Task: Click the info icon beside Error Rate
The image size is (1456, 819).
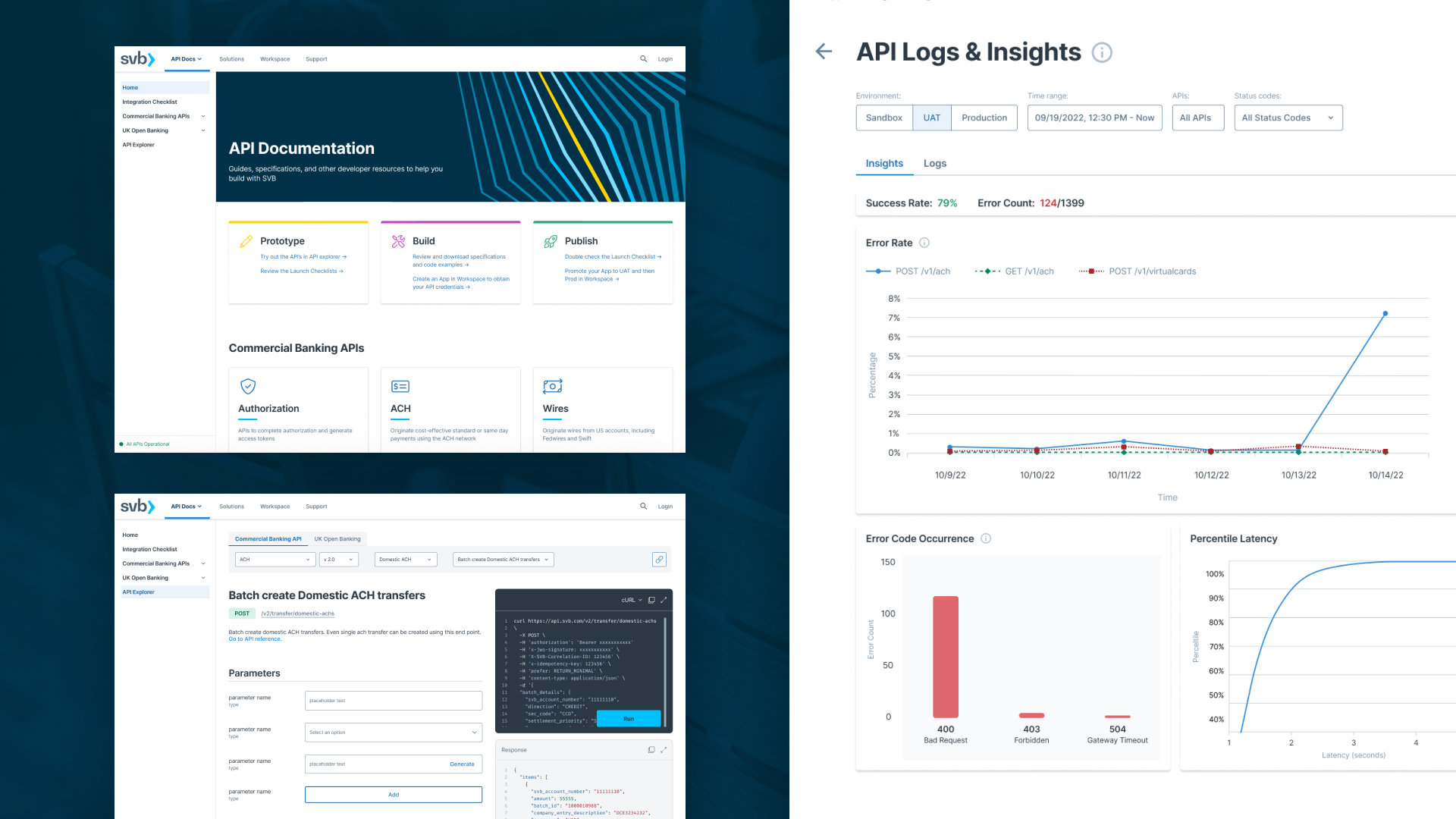Action: coord(924,243)
